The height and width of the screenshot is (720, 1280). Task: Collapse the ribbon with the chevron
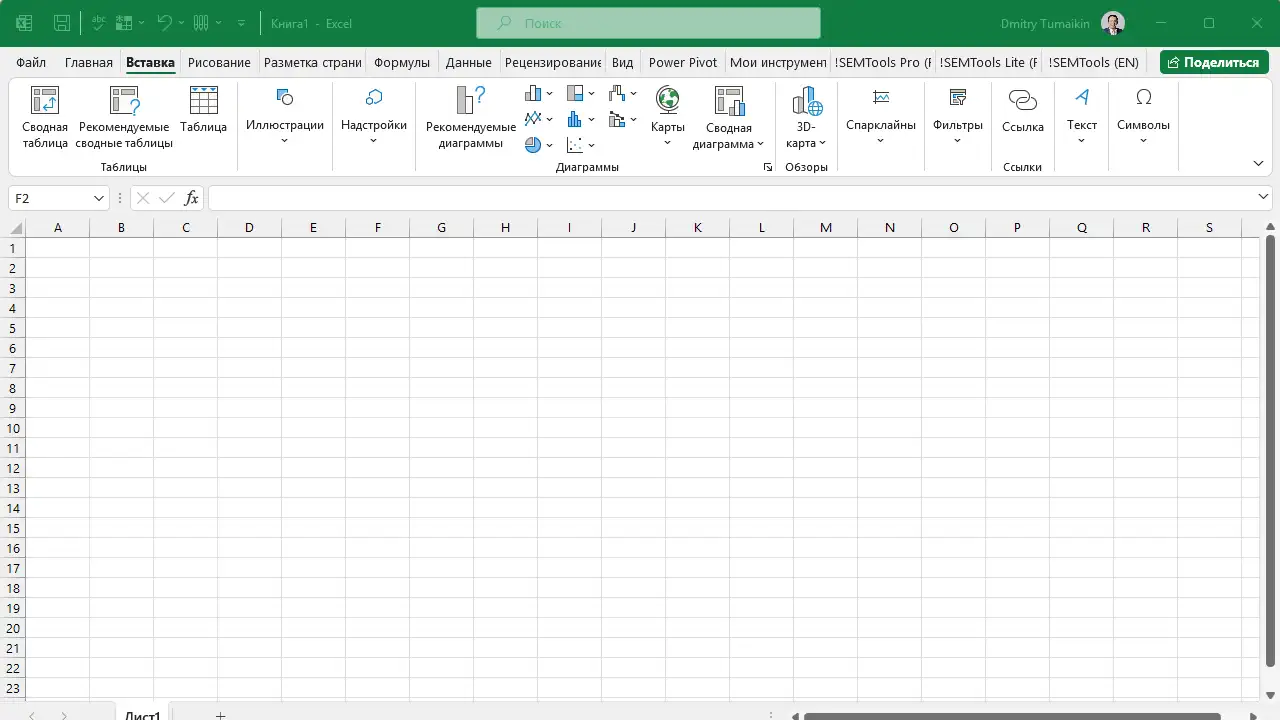[1259, 164]
